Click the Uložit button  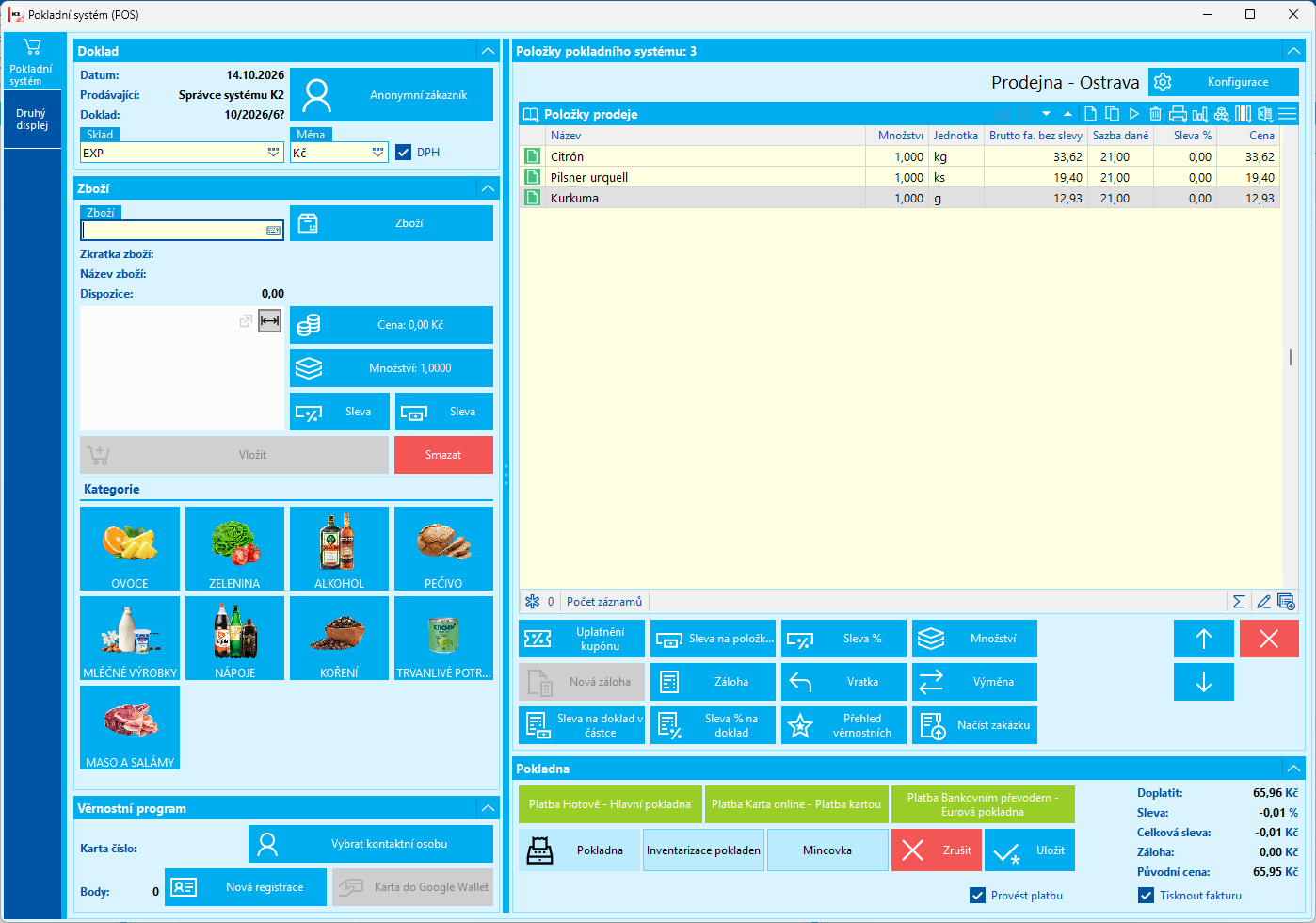click(x=1030, y=850)
